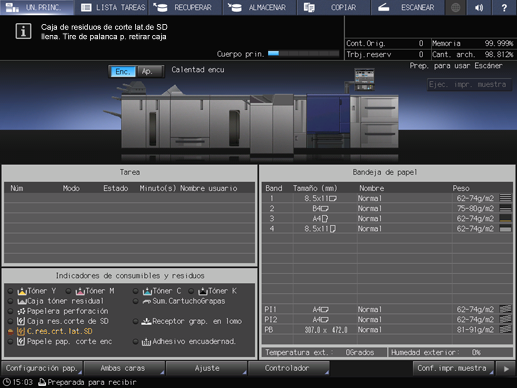This screenshot has width=517, height=388.
Task: Switch to the LISTA TAREAS tab
Action: click(x=111, y=7)
